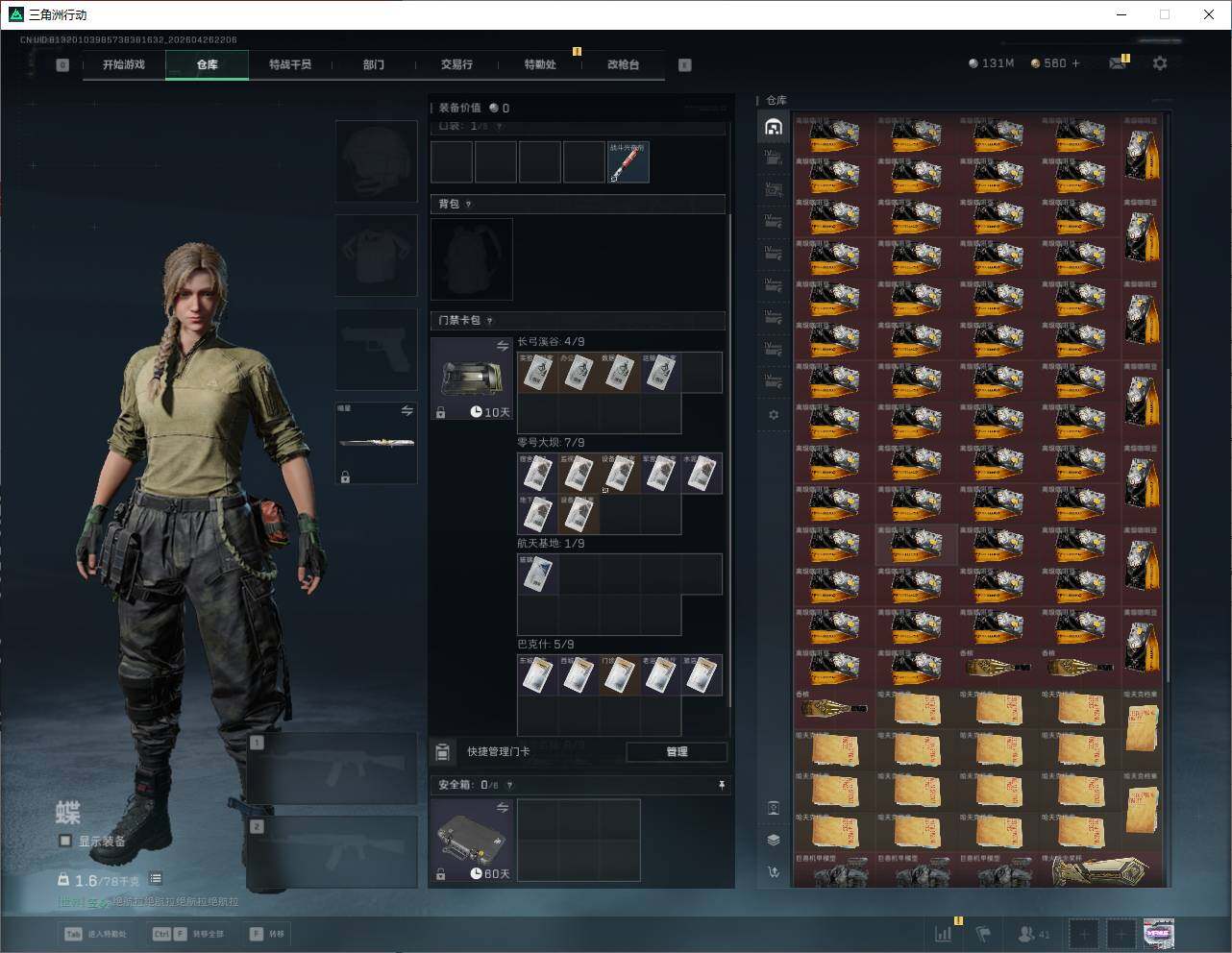Select the only keycard under 航天基地

tap(537, 574)
